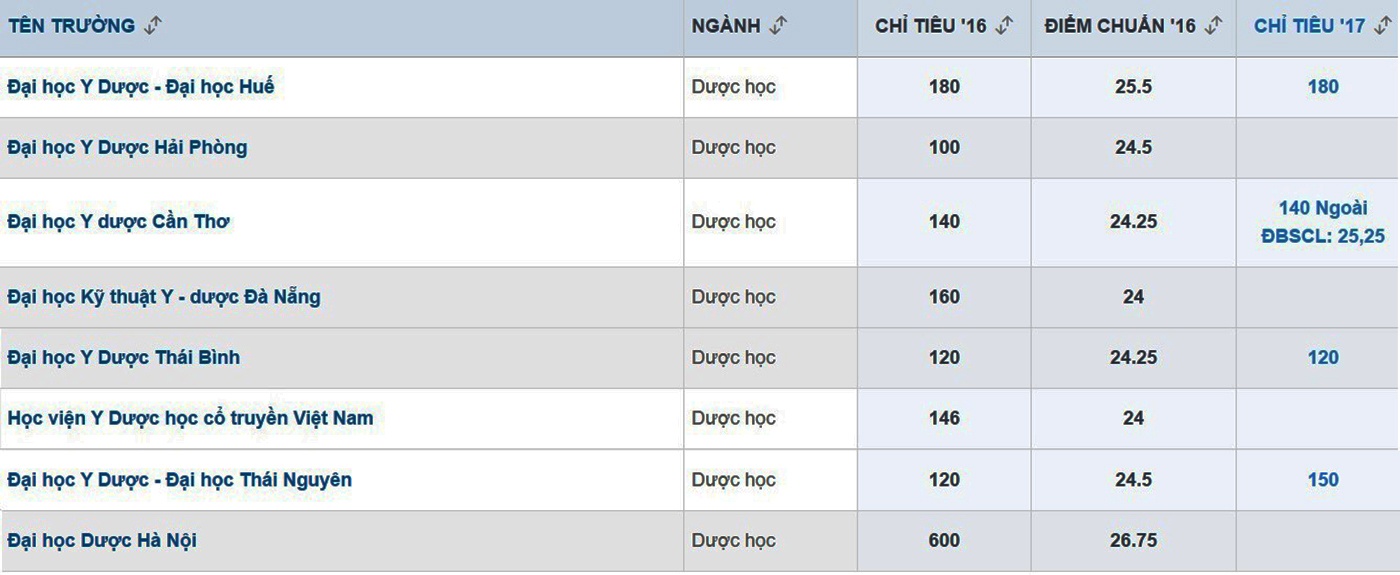Click 140 Ngoài ĐBSCL: 25,25 cell
The image size is (1400, 575).
point(1322,222)
